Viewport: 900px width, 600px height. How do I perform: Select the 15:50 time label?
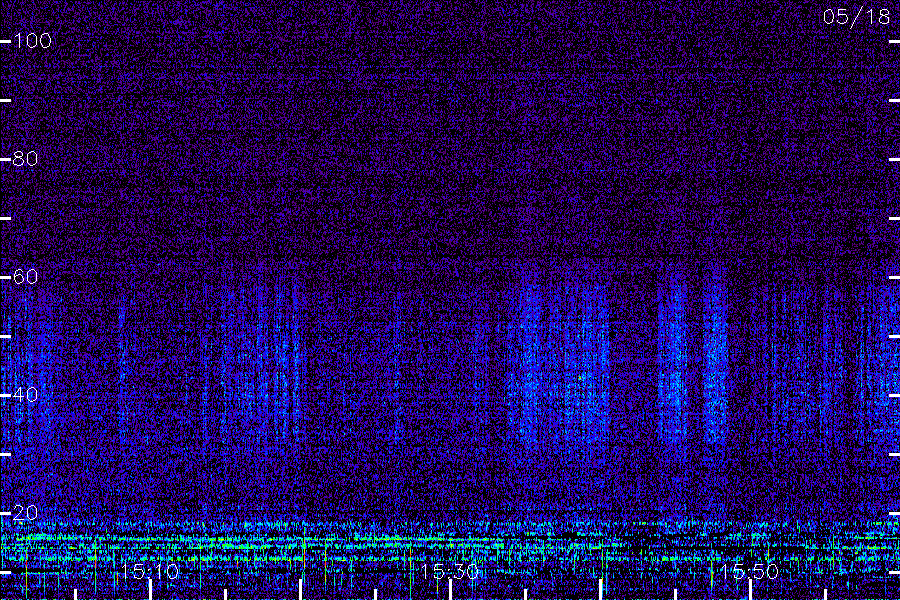point(749,572)
